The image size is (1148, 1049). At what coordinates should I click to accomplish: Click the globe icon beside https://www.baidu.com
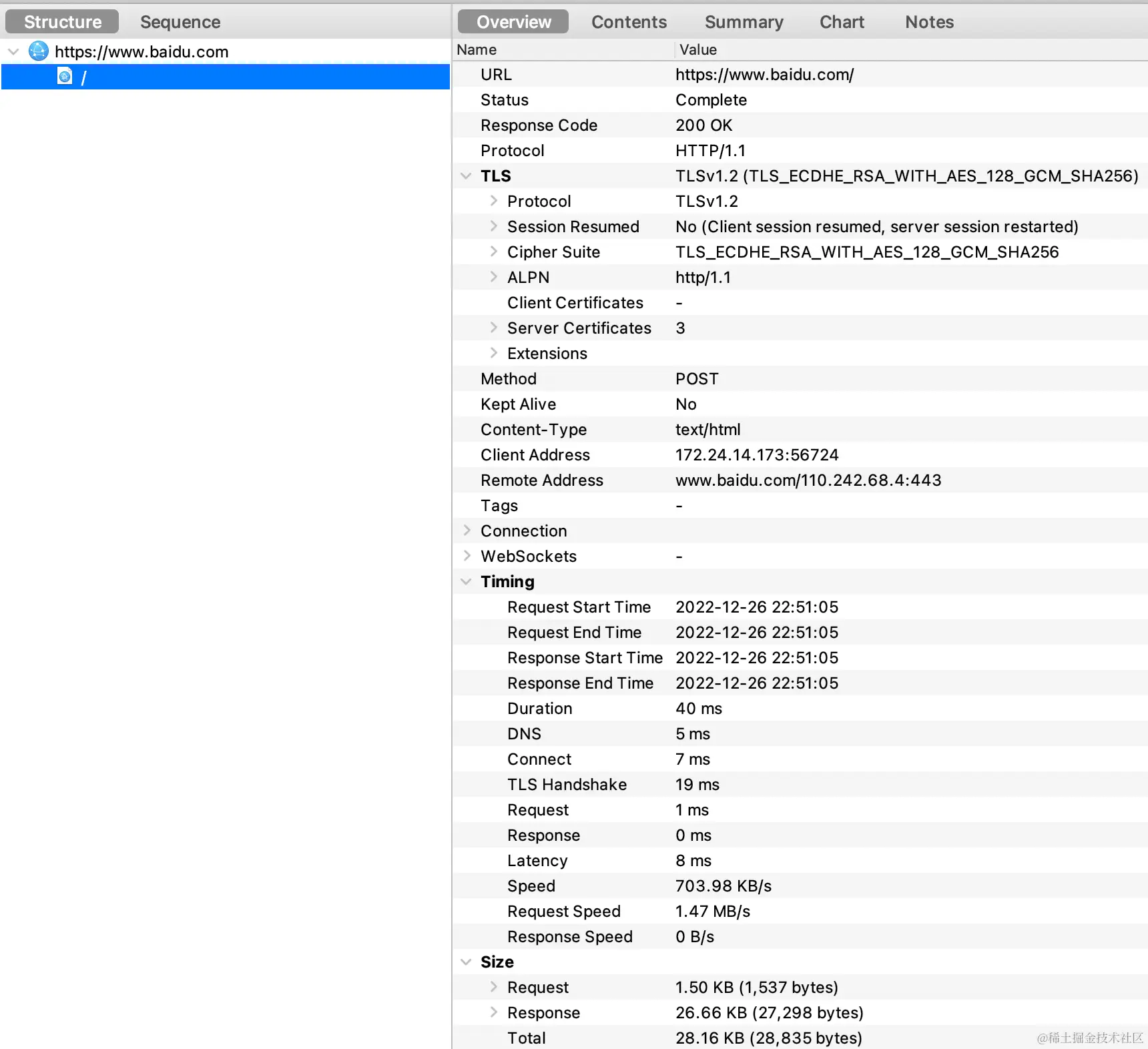click(39, 51)
